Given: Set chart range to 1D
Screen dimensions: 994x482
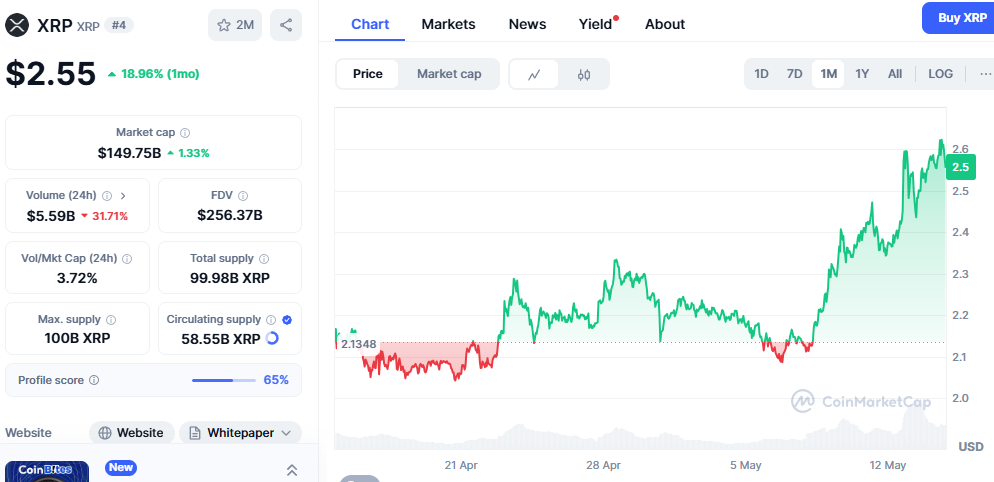Looking at the screenshot, I should (761, 74).
